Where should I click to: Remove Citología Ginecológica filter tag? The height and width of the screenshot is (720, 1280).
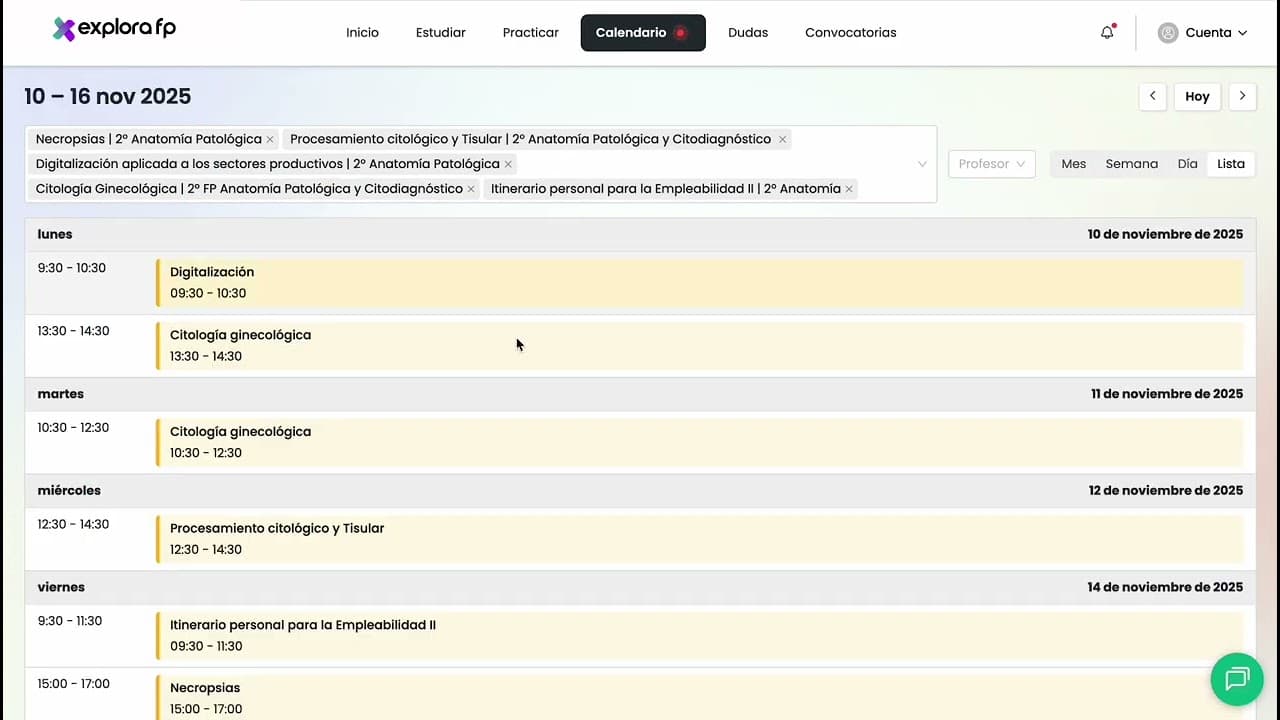[471, 190]
